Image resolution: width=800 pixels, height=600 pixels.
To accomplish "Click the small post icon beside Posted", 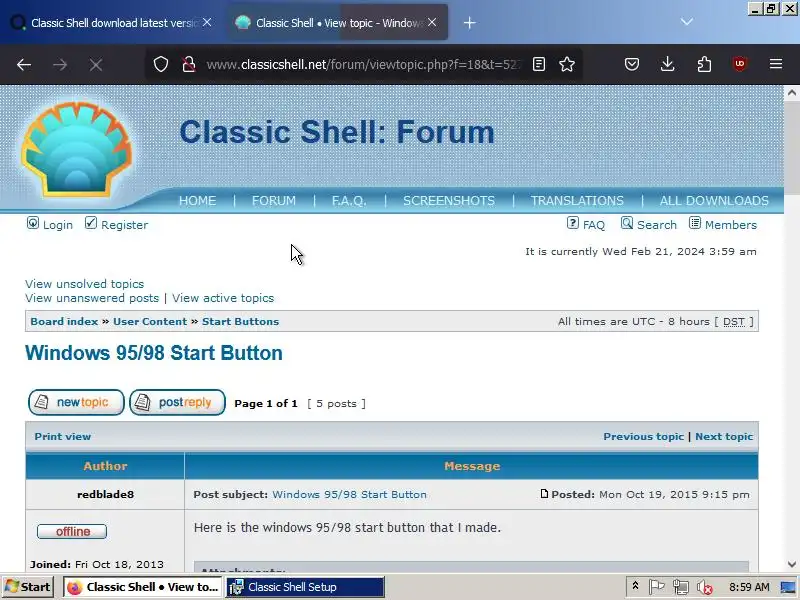I will [544, 494].
